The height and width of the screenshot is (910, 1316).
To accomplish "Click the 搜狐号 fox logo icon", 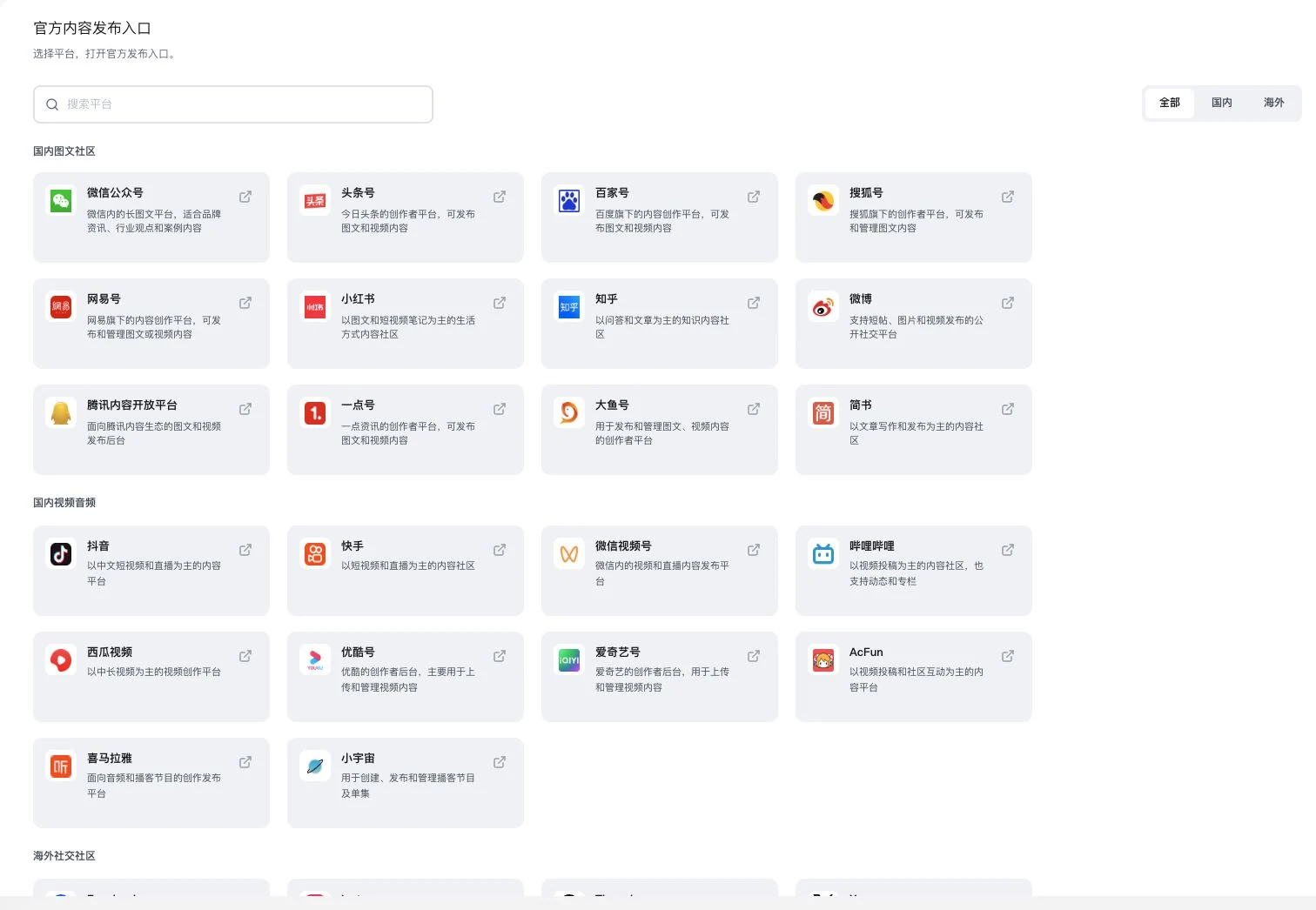I will click(823, 201).
